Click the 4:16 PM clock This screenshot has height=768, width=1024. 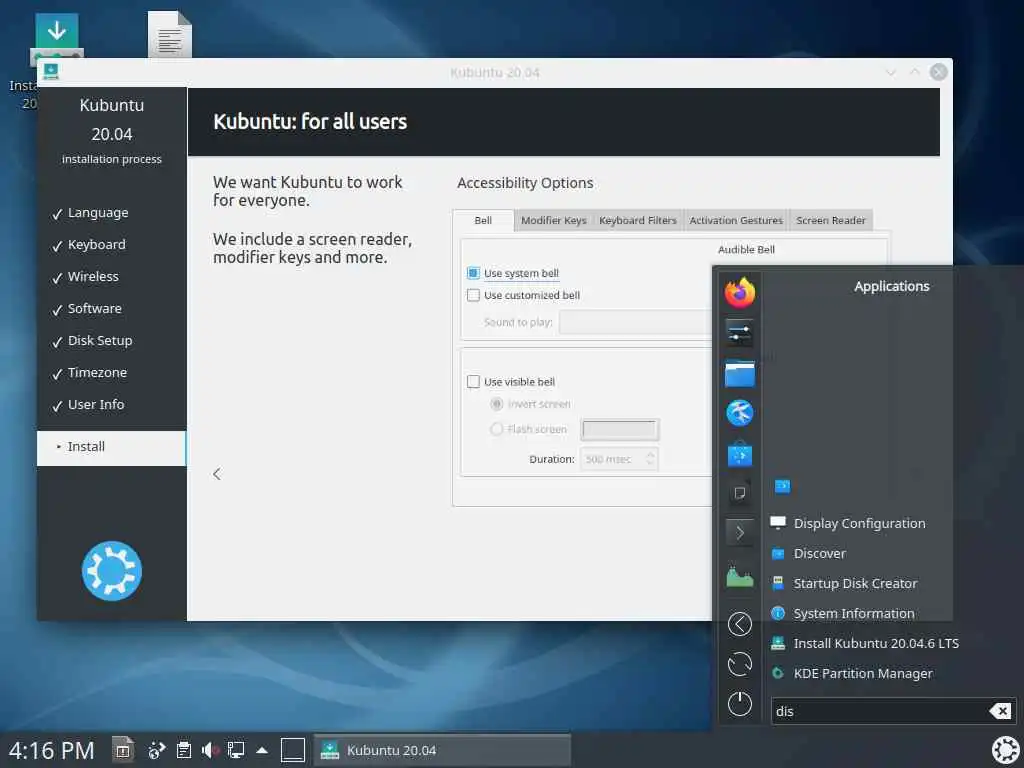tap(52, 750)
